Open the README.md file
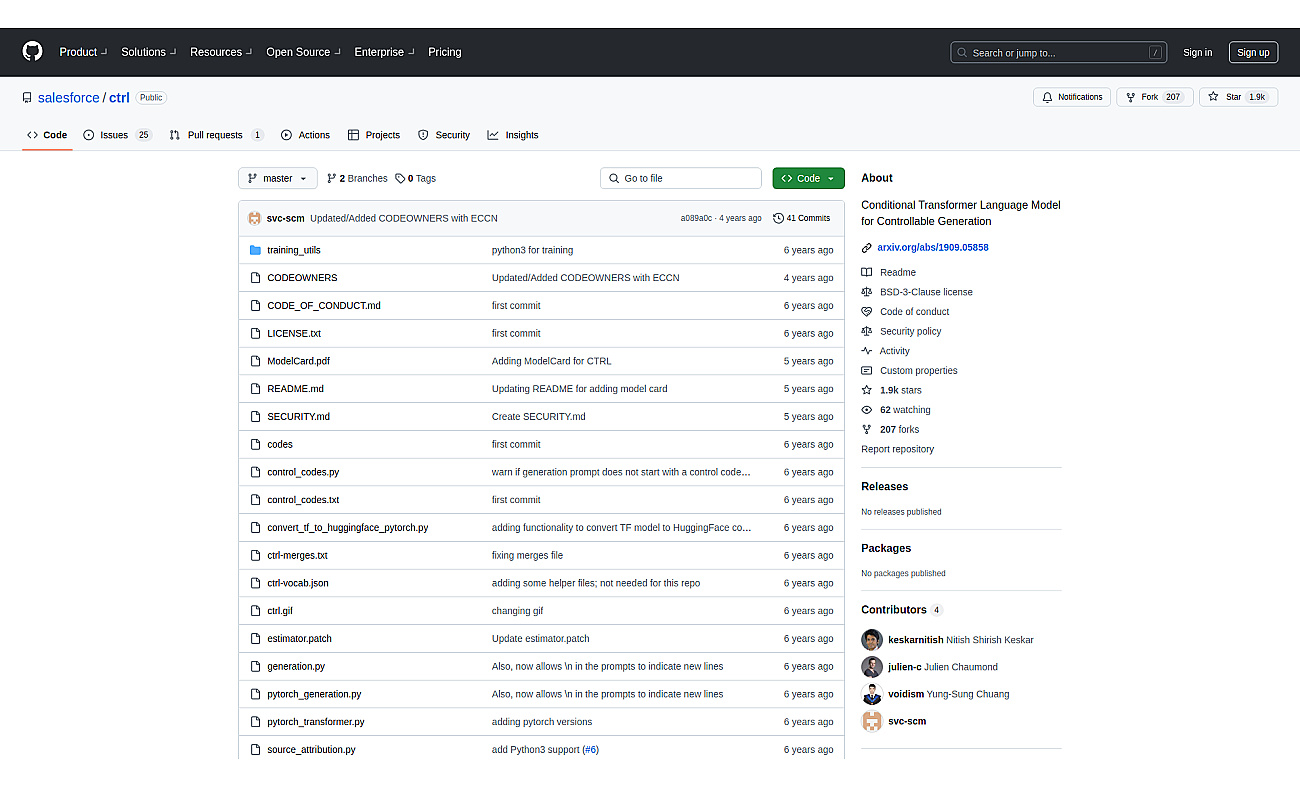Screen dimensions: 1300x788 (295, 389)
